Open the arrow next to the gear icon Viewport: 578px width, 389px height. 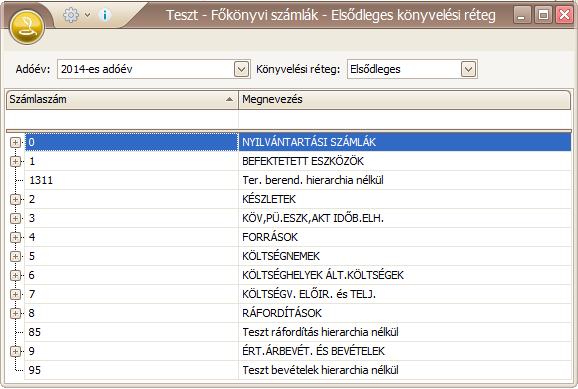click(x=87, y=15)
